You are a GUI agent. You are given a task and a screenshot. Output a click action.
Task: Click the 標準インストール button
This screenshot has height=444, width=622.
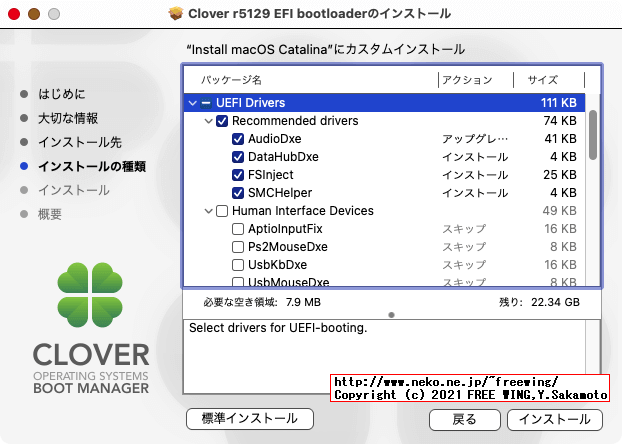coord(250,419)
